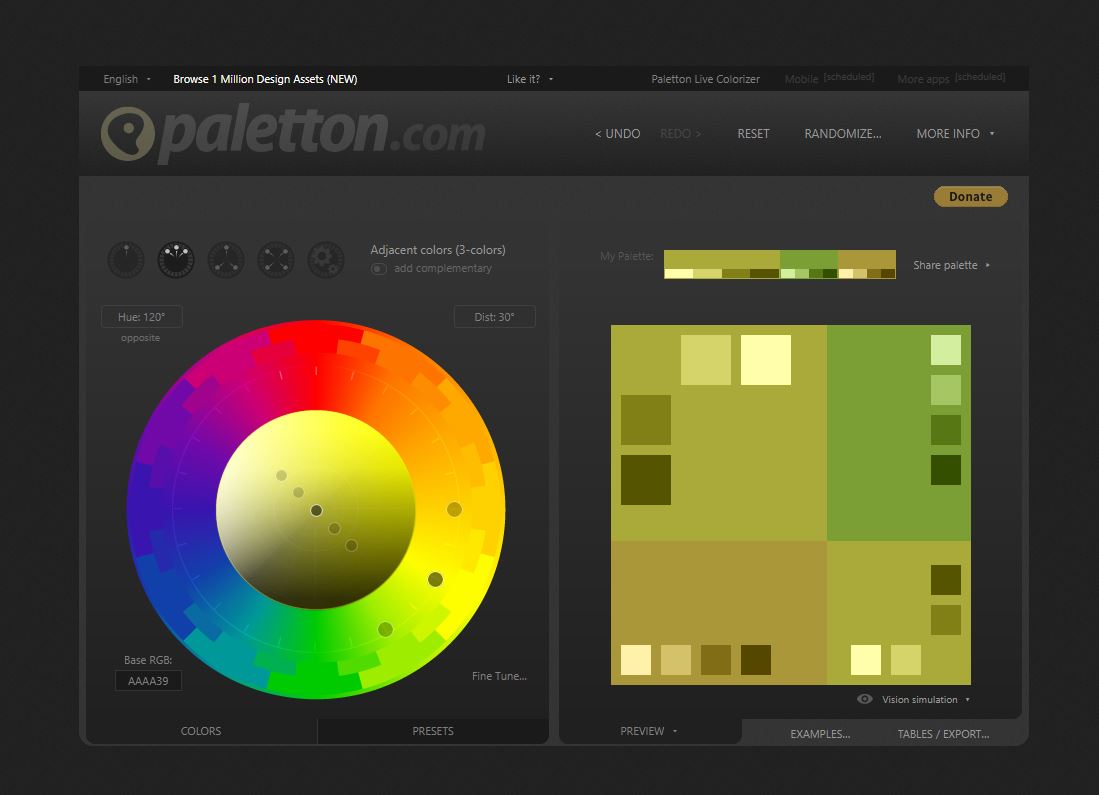This screenshot has height=795, width=1099.
Task: Select the adjacent colors 3-color scheme icon
Action: pyautogui.click(x=176, y=260)
